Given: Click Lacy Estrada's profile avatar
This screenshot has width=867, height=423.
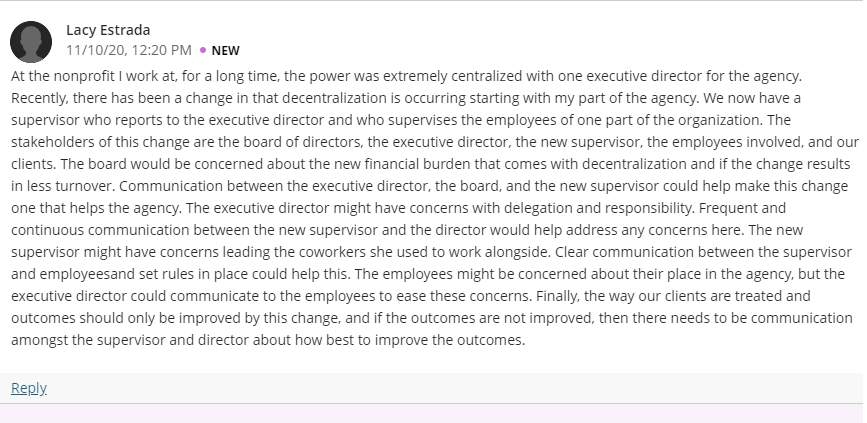Looking at the screenshot, I should click(31, 42).
